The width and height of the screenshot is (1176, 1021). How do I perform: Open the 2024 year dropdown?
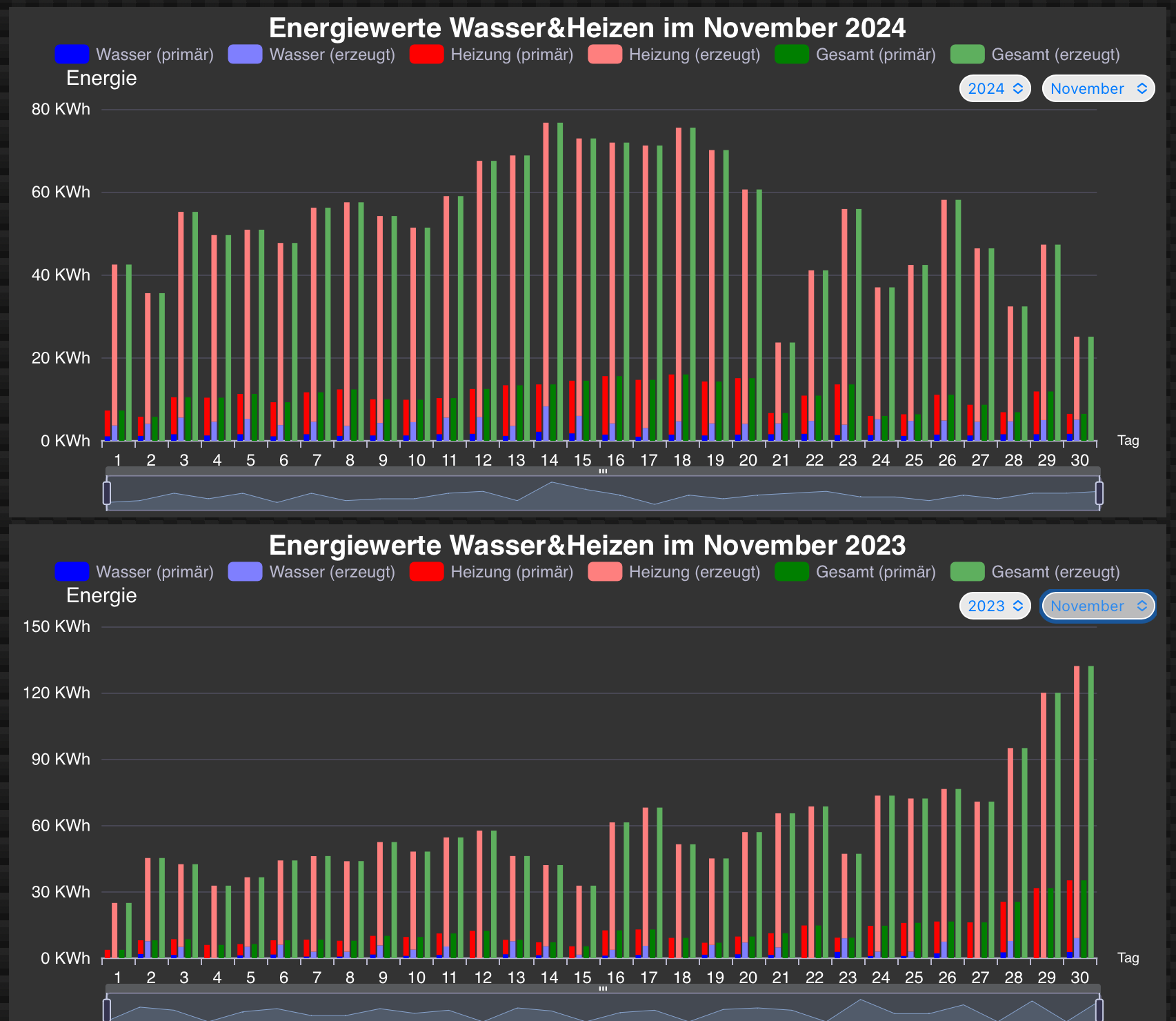pos(995,88)
